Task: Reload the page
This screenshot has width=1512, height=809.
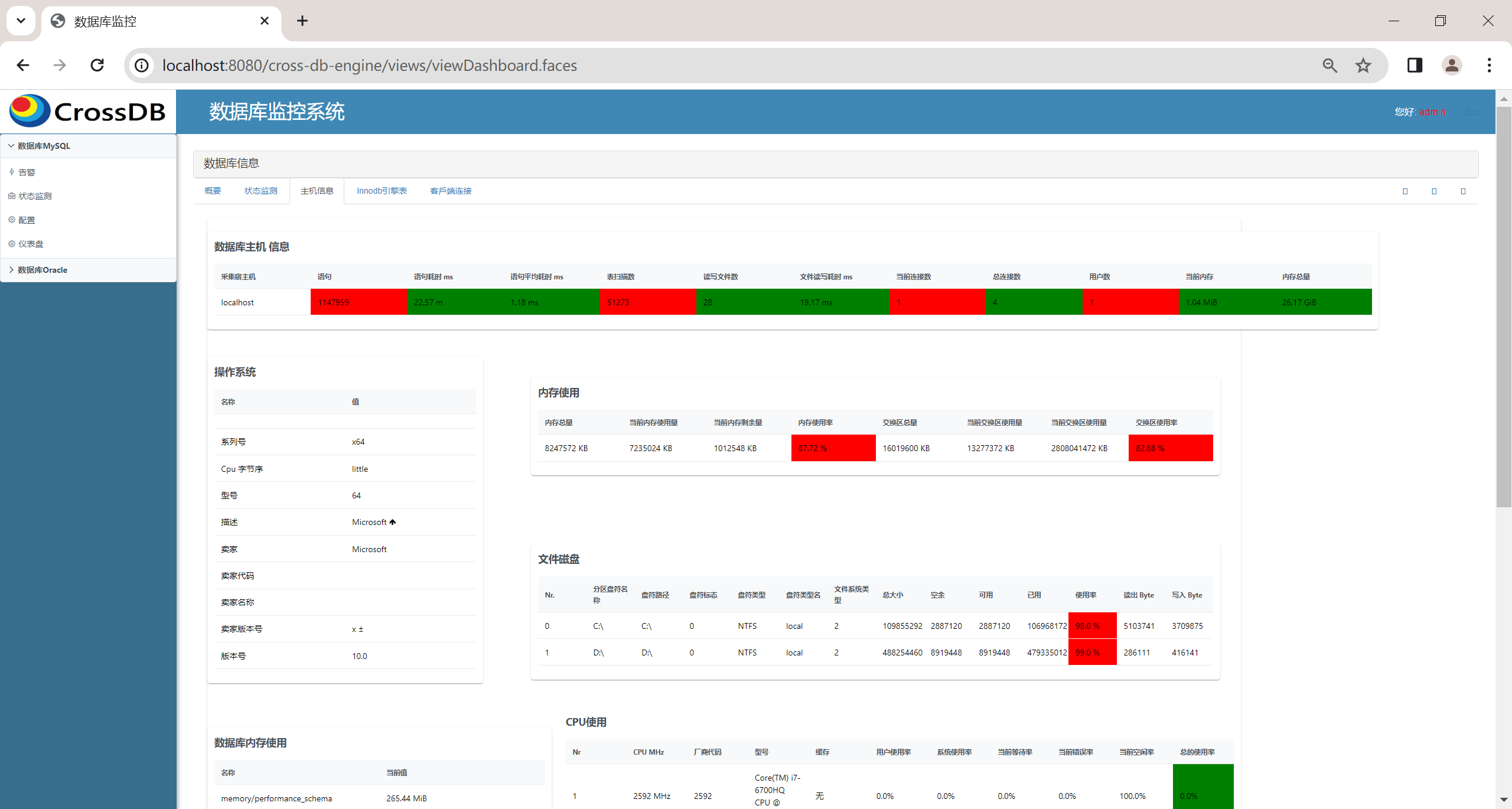Action: tap(97, 66)
